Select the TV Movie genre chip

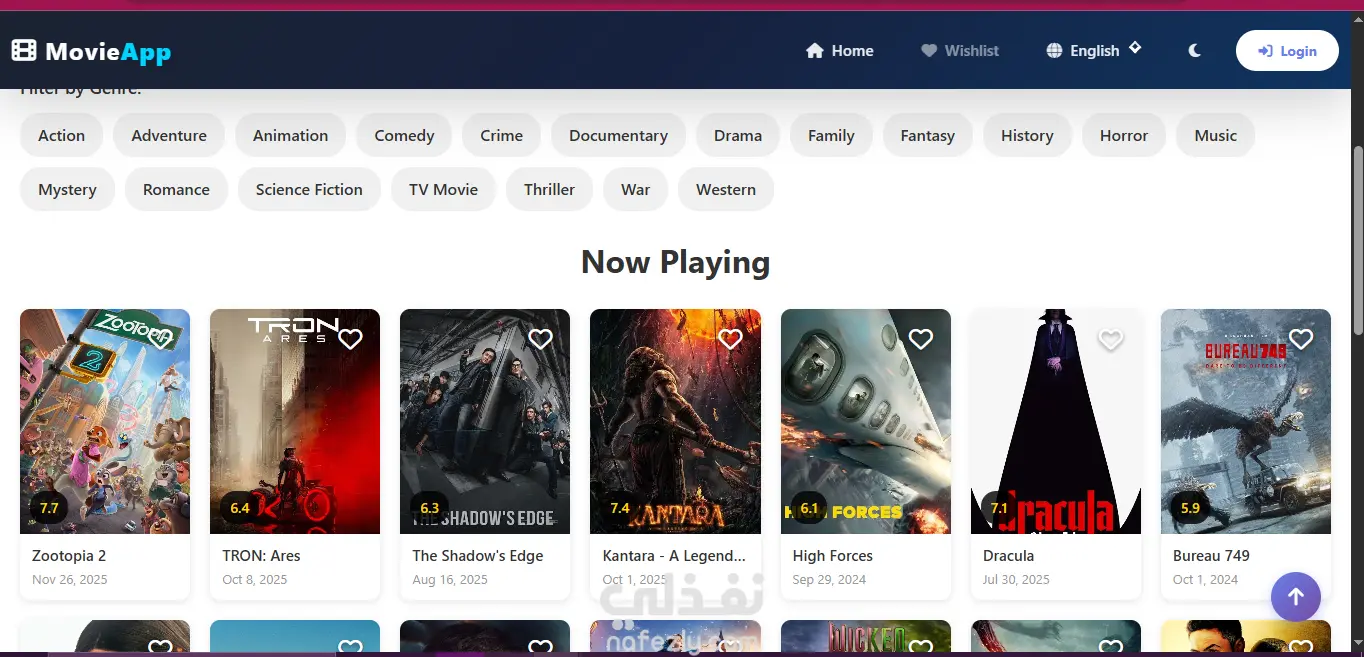443,189
